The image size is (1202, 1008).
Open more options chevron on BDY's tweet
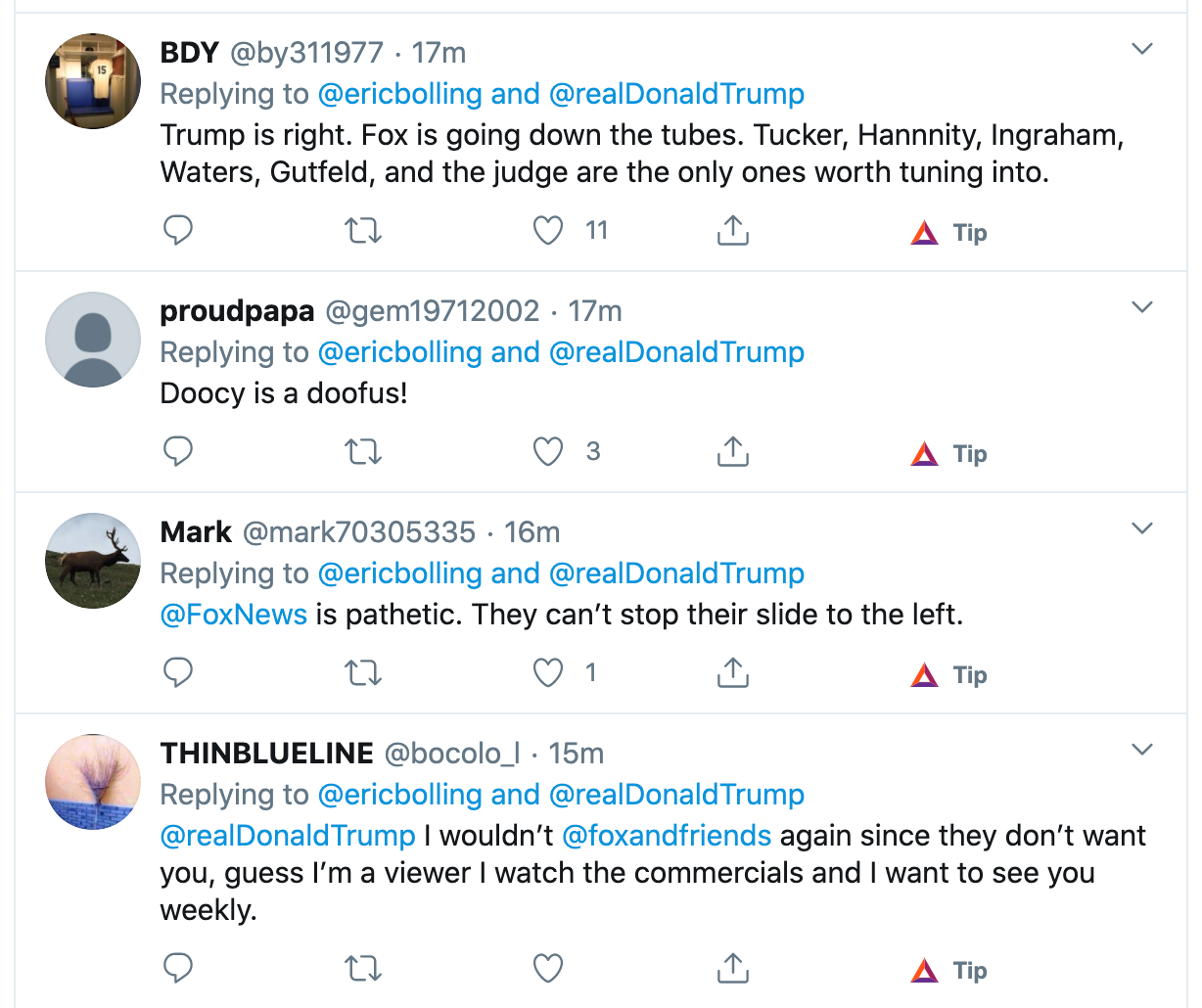(1142, 49)
